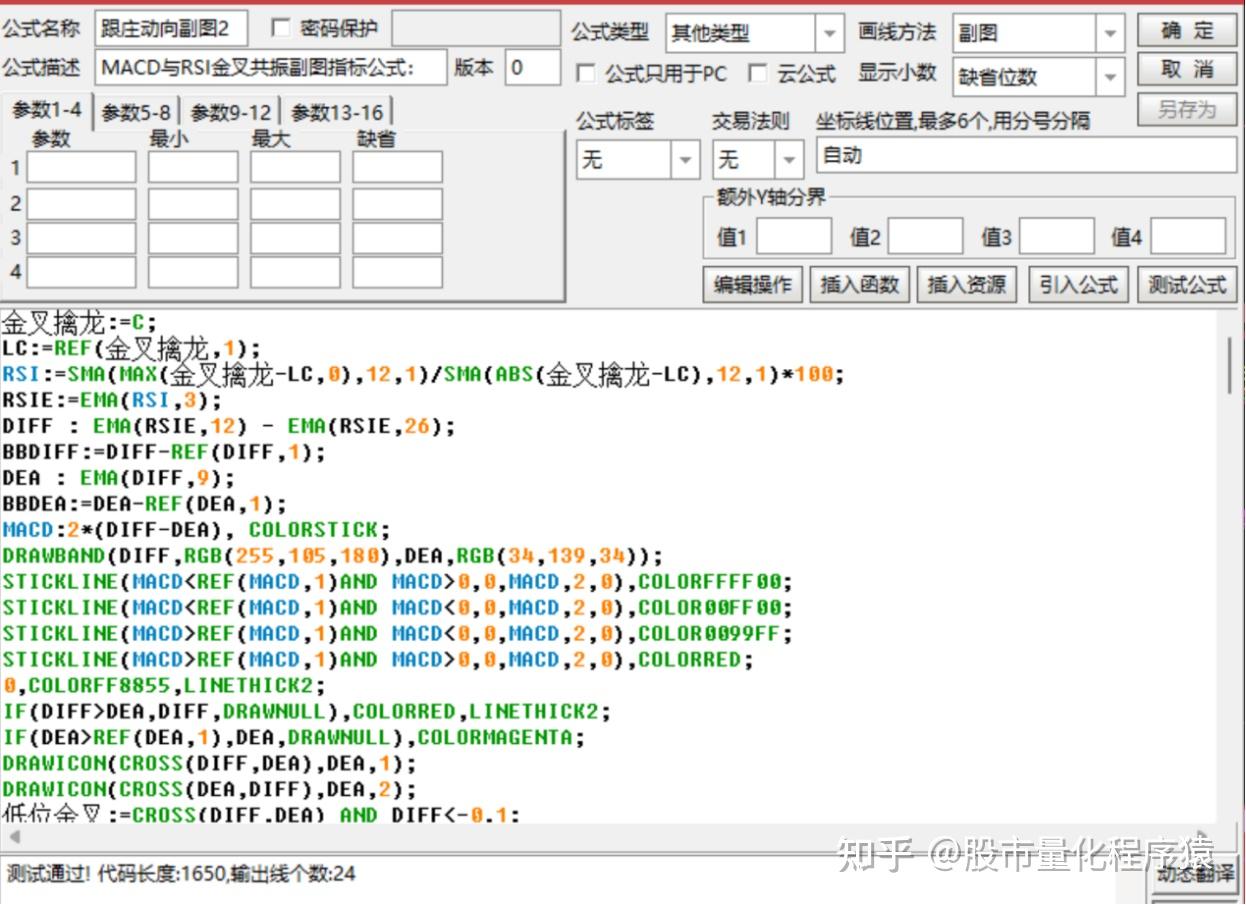Click the 动态翻译 button

pos(1194,873)
